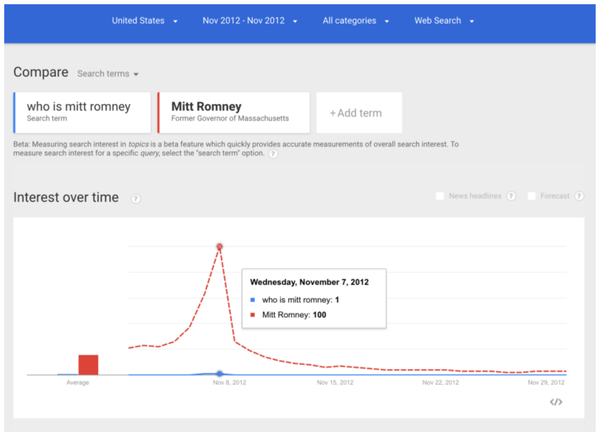Click the Compare heading
Screen dimensions: 600x438
[41, 72]
